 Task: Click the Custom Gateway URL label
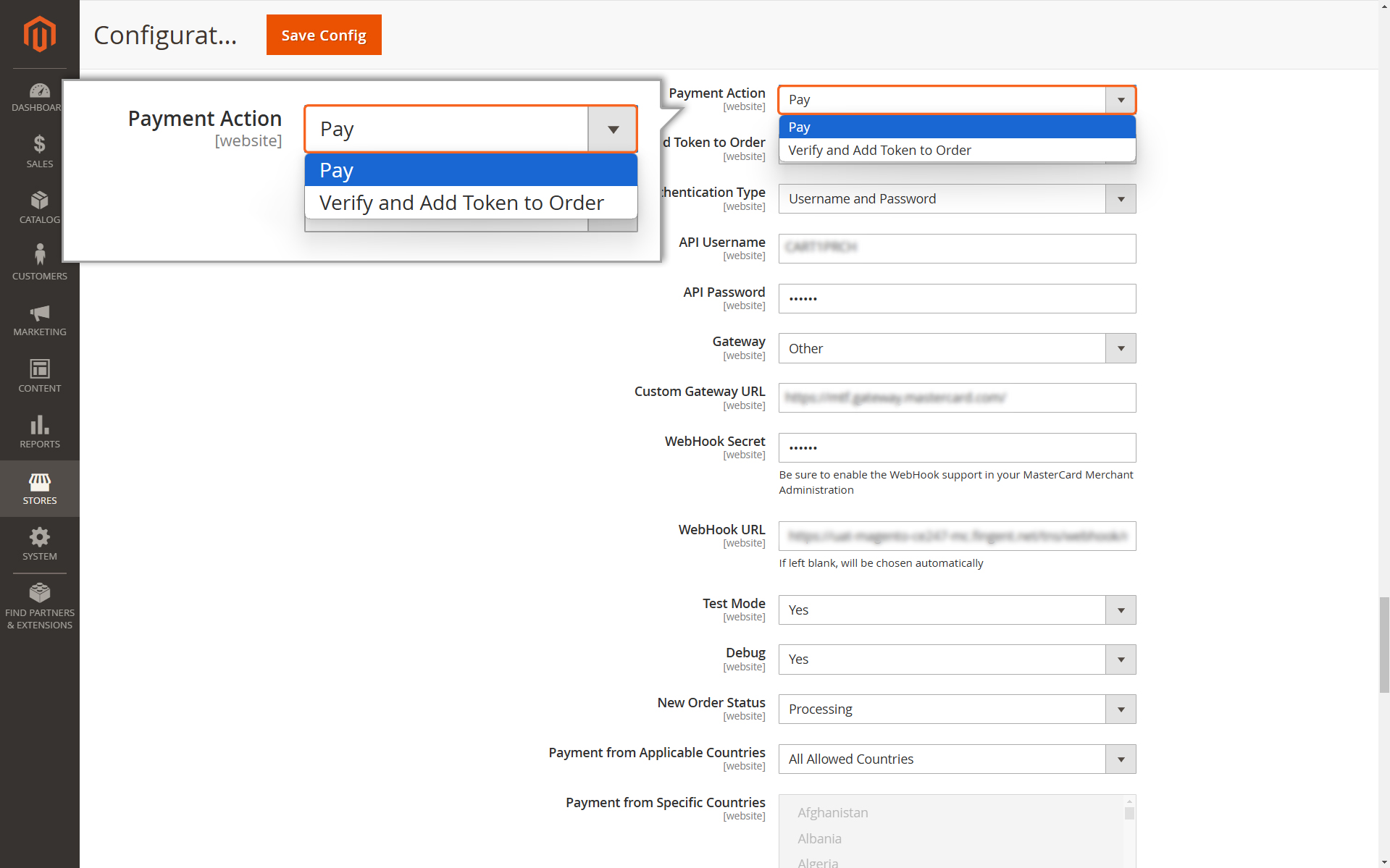(x=699, y=391)
